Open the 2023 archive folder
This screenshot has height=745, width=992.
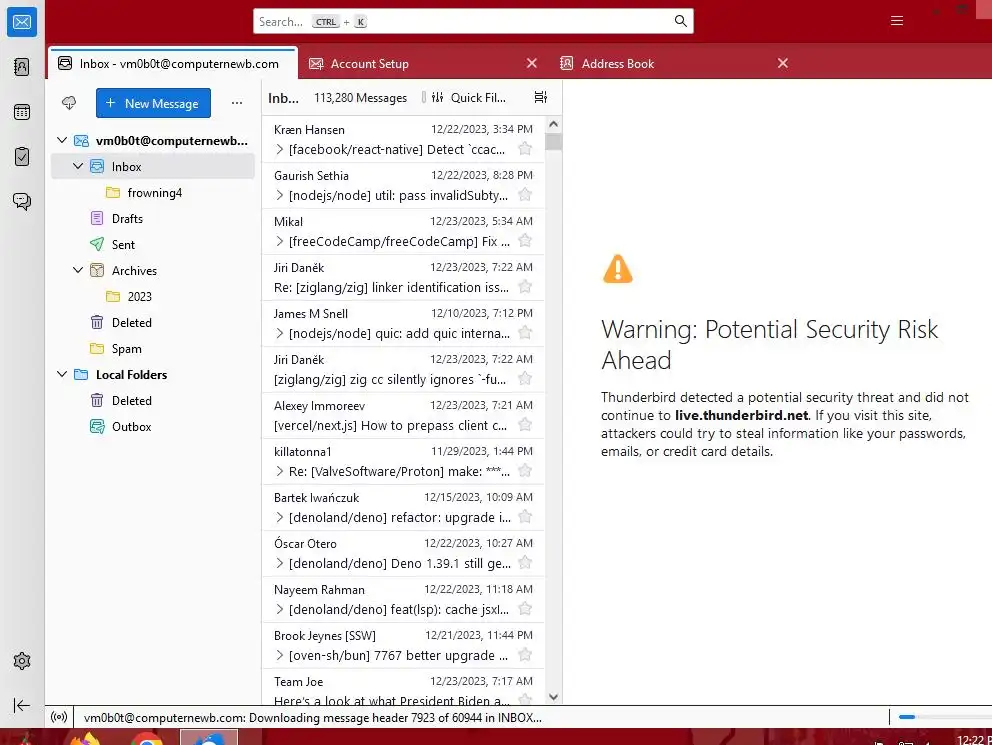coord(152,297)
